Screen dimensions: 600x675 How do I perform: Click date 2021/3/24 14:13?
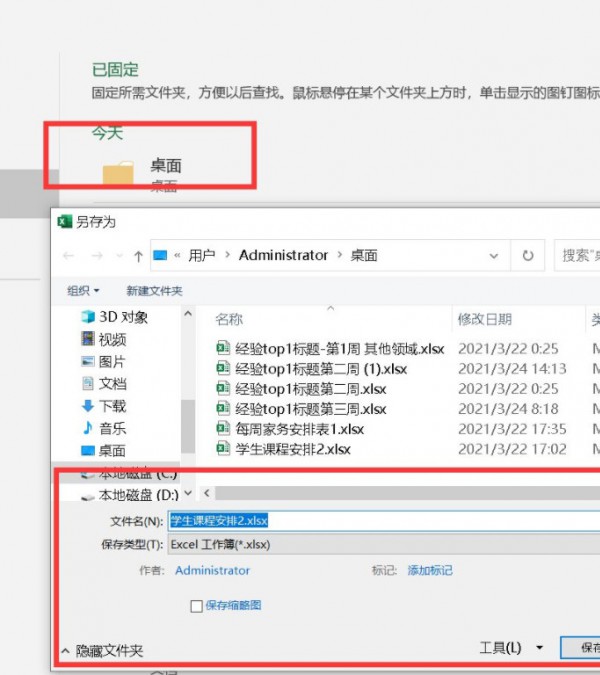coord(512,369)
